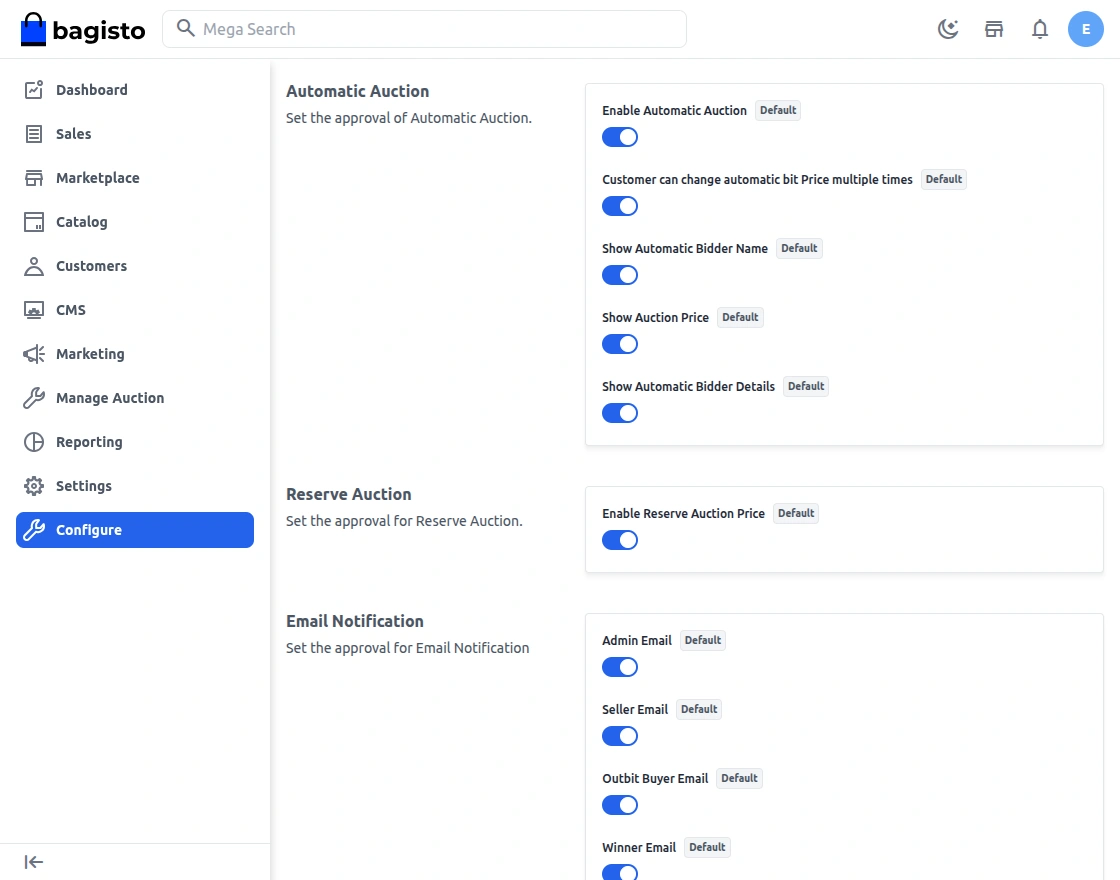Disable the Enable Automatic Auction toggle
Screen dimensions: 1120x880
(x=620, y=137)
